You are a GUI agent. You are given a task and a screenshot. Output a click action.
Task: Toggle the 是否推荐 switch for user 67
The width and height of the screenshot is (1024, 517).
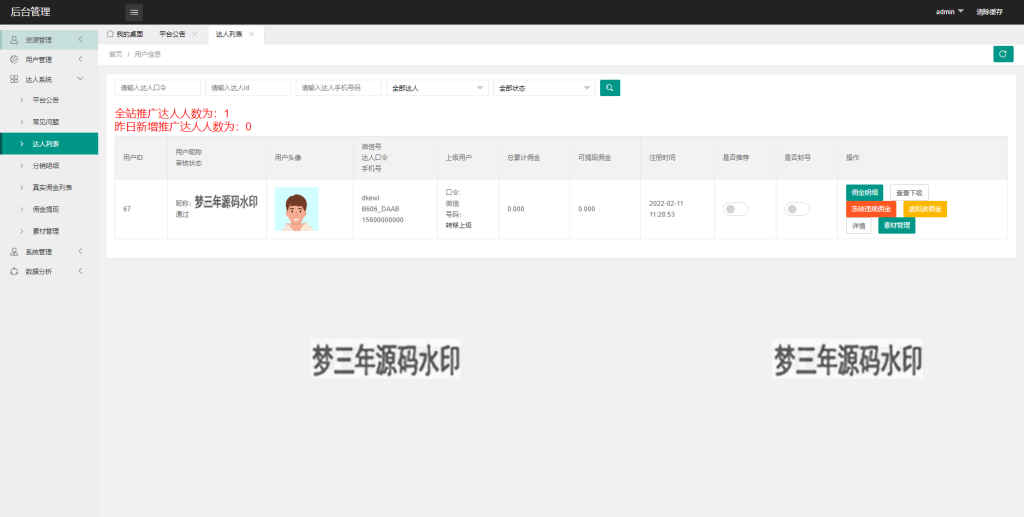[x=735, y=209]
